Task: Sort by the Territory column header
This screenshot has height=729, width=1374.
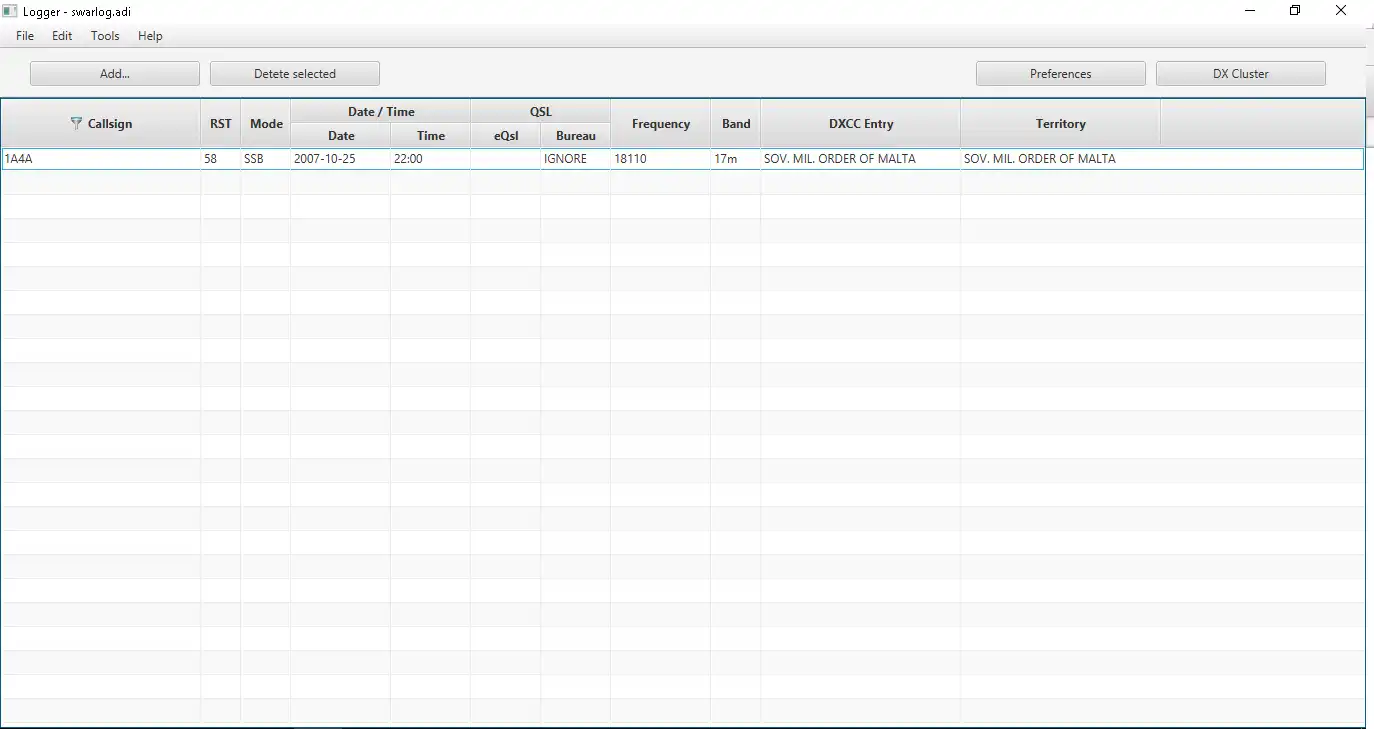Action: click(x=1061, y=124)
